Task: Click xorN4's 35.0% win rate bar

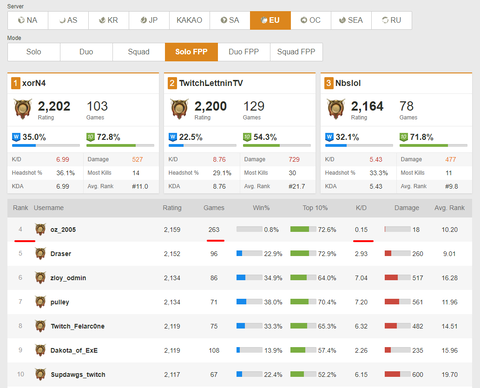Action: pyautogui.click(x=46, y=145)
